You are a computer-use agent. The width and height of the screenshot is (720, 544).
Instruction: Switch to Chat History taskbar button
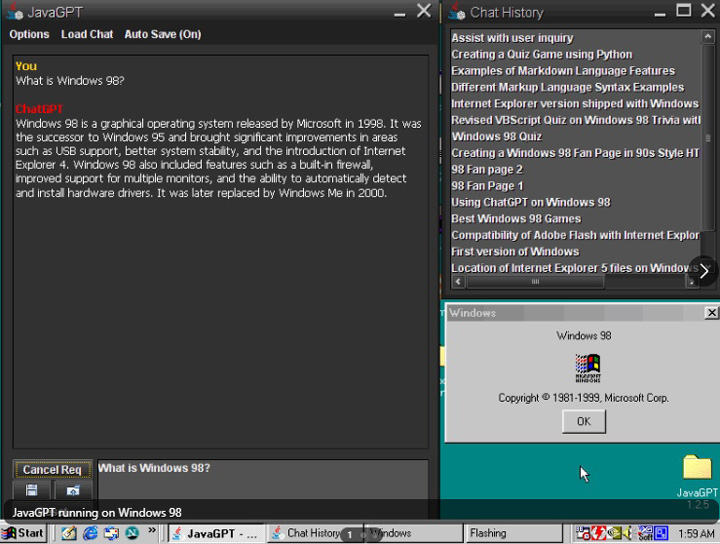[x=305, y=533]
